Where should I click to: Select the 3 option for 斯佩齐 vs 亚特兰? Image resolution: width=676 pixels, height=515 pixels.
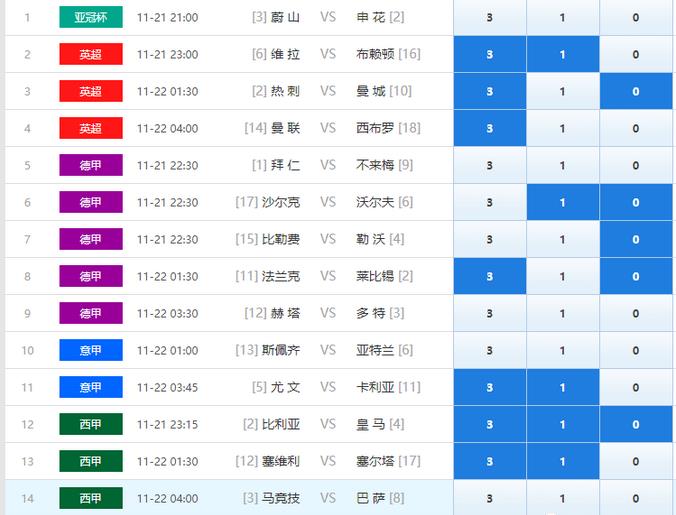(490, 351)
